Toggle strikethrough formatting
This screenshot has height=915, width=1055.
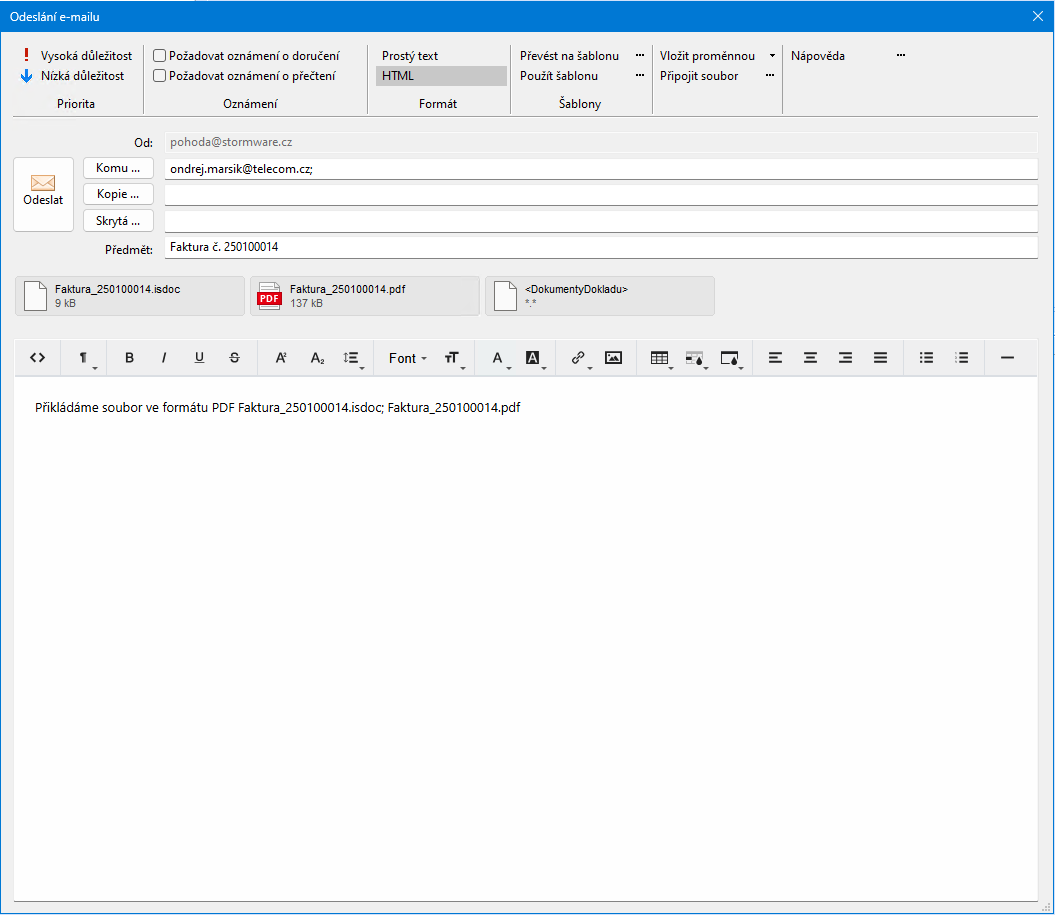click(x=234, y=358)
